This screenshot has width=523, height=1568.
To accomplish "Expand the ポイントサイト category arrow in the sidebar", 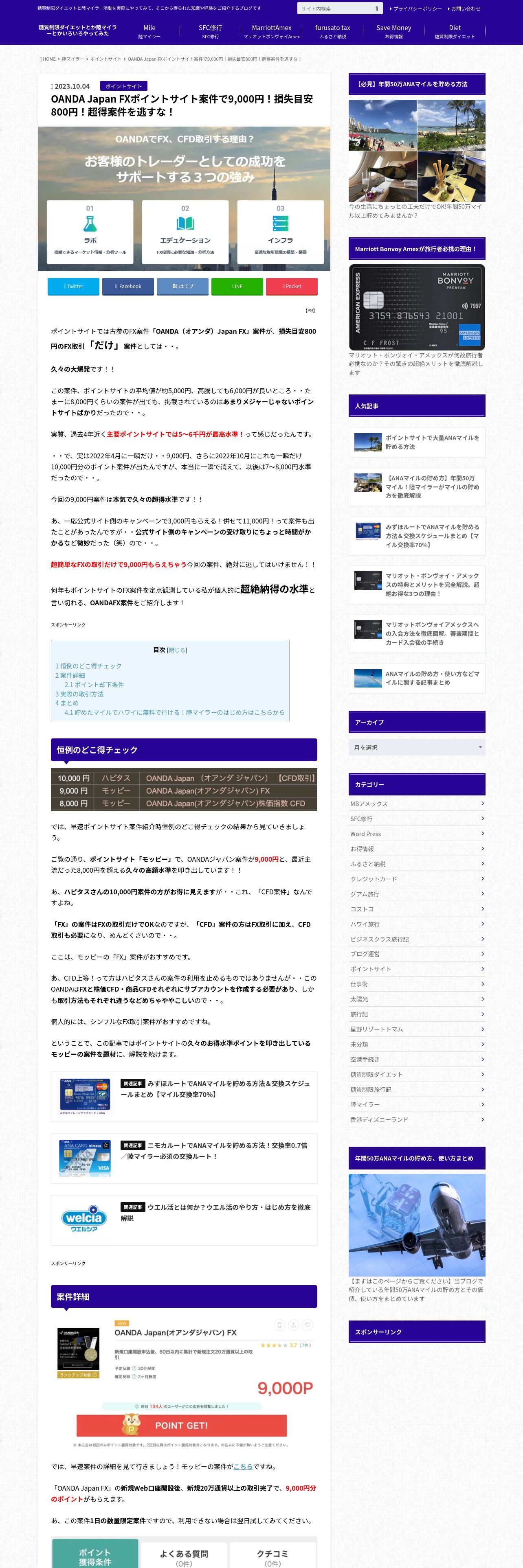I will [x=482, y=968].
